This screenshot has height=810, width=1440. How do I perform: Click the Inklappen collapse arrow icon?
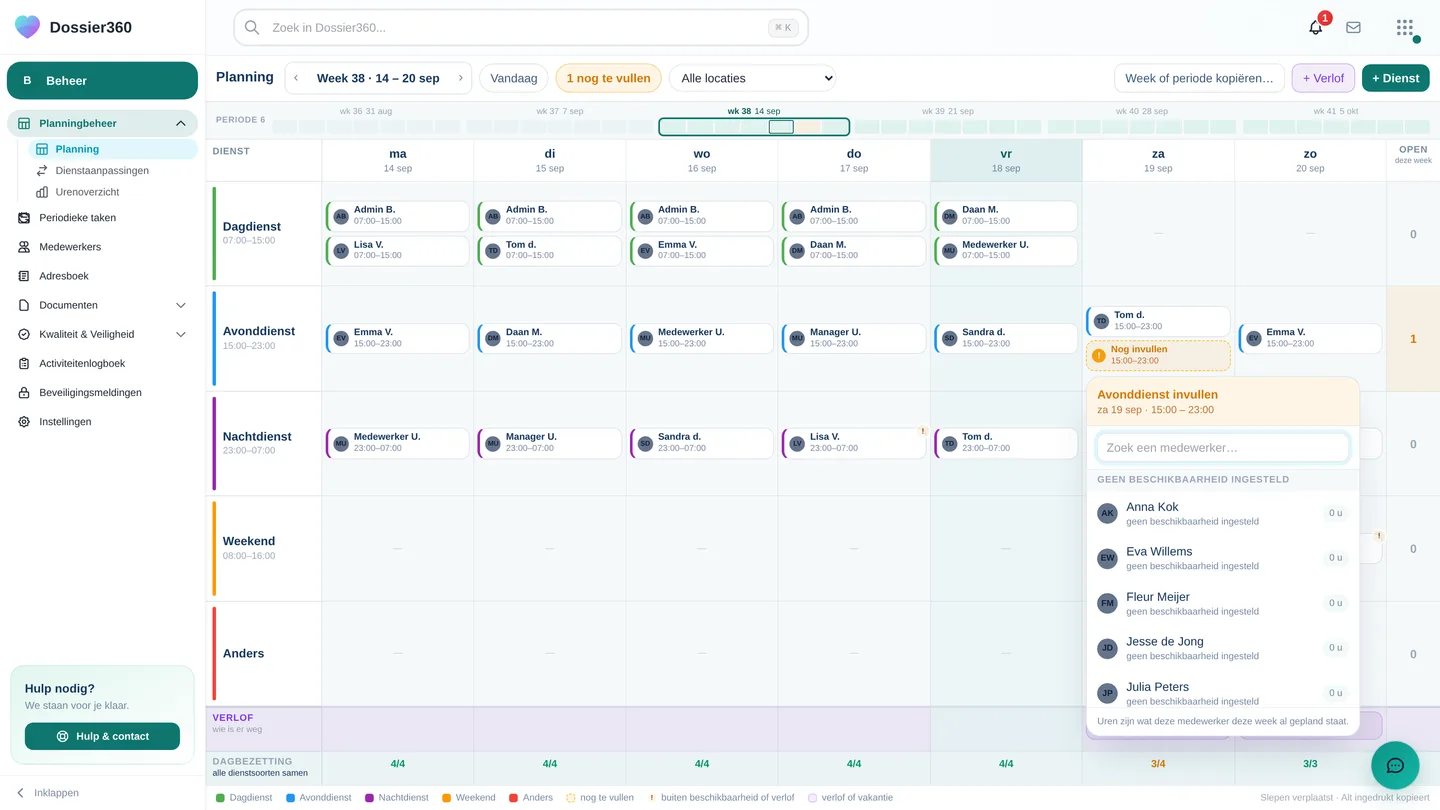pos(20,793)
